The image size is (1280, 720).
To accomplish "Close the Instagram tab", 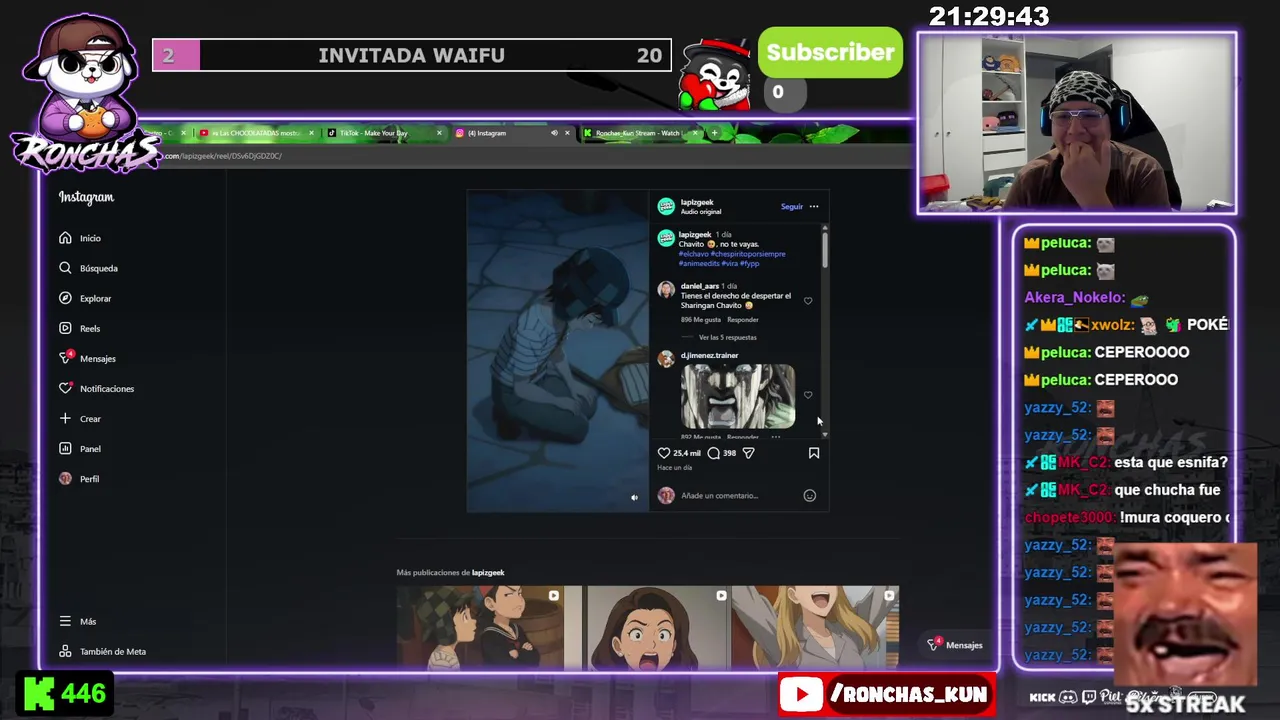I will pyautogui.click(x=567, y=133).
